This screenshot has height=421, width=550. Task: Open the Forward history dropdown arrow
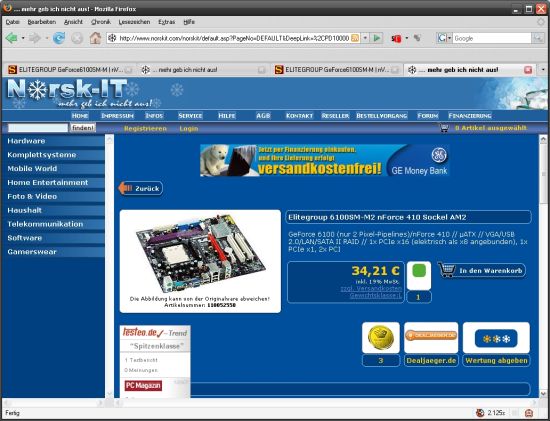(46, 38)
